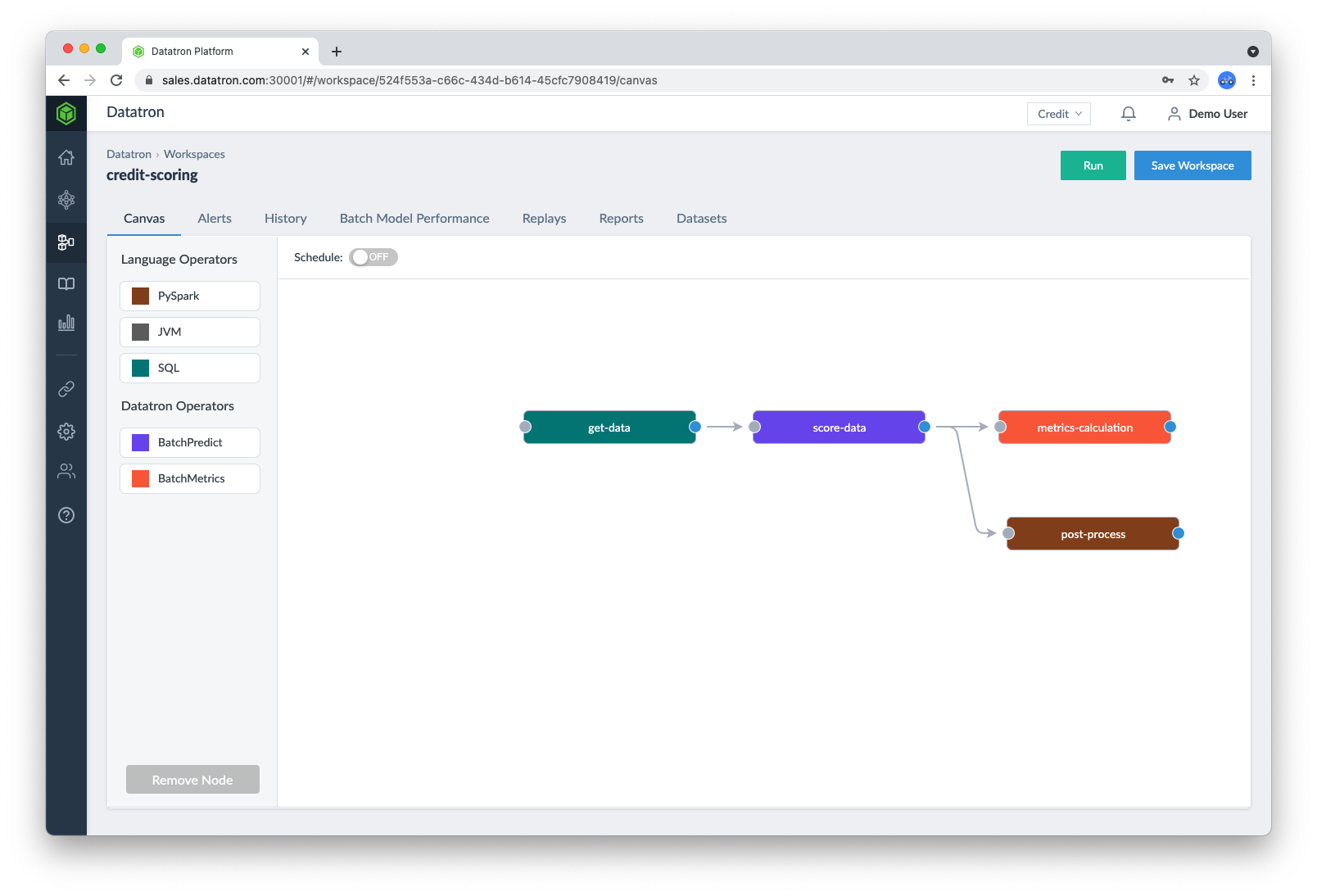
Task: Open the models atom icon in sidebar
Action: tap(66, 200)
